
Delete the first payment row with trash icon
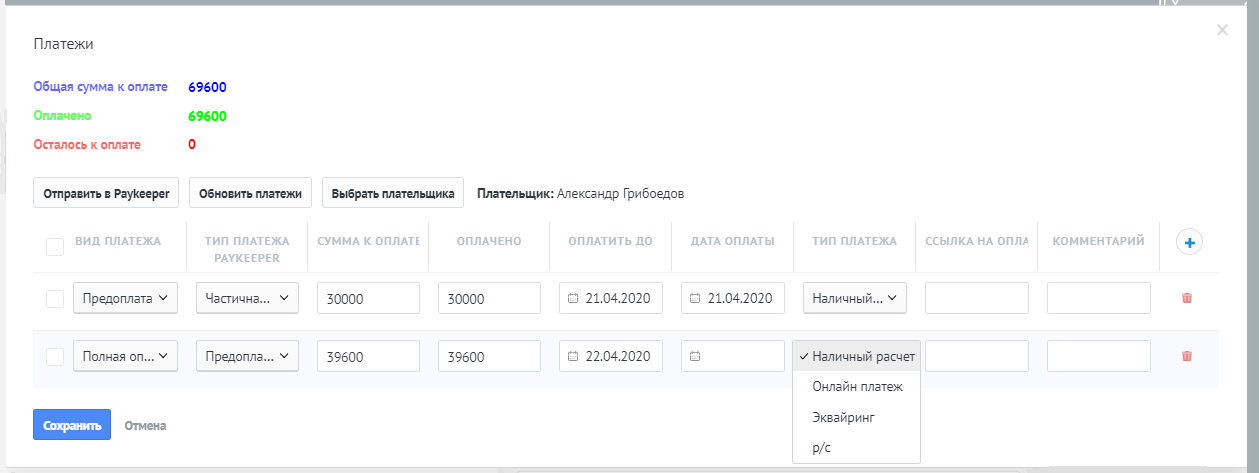pos(1187,298)
